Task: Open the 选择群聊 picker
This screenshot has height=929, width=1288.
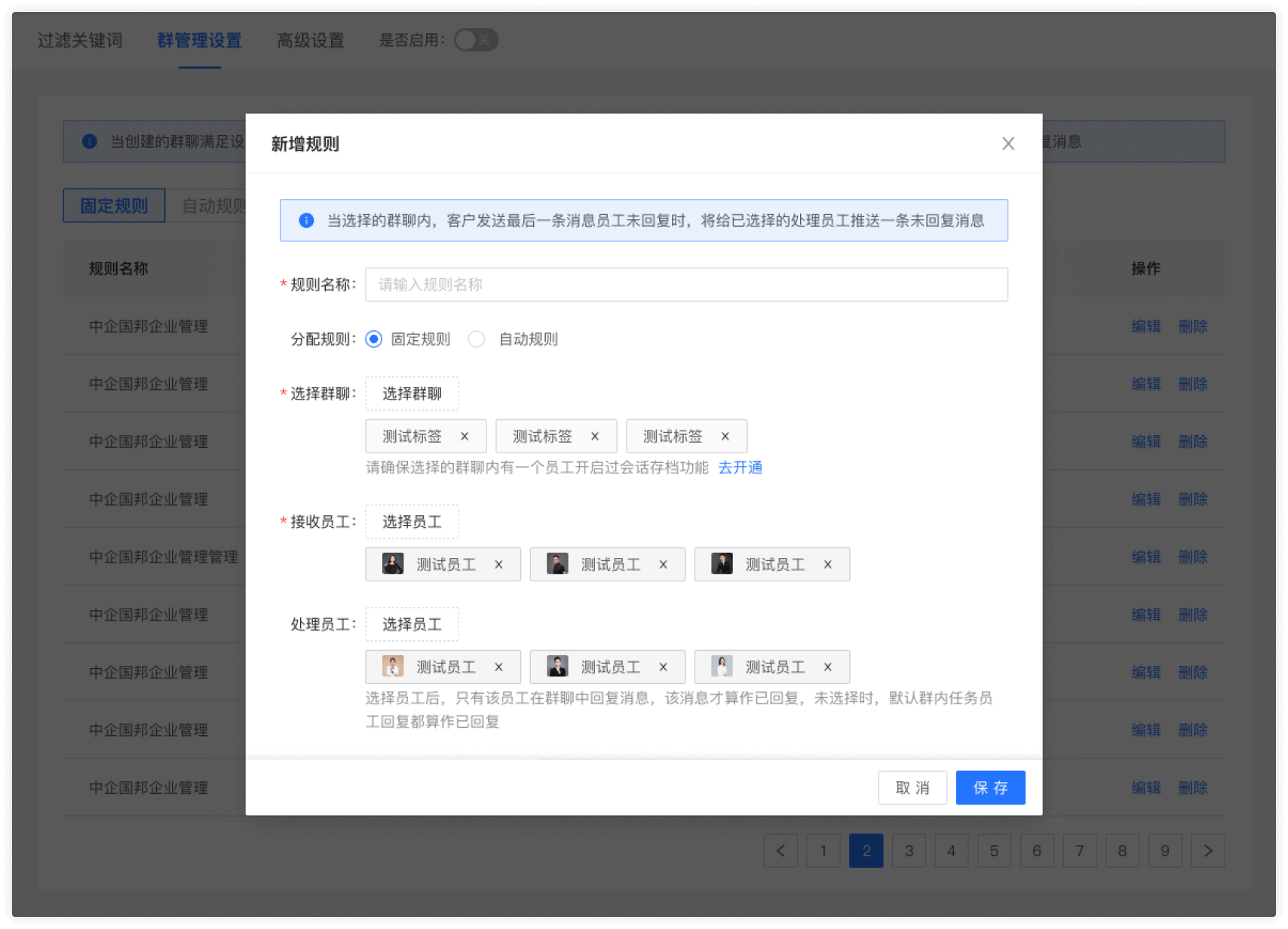Action: tap(412, 393)
